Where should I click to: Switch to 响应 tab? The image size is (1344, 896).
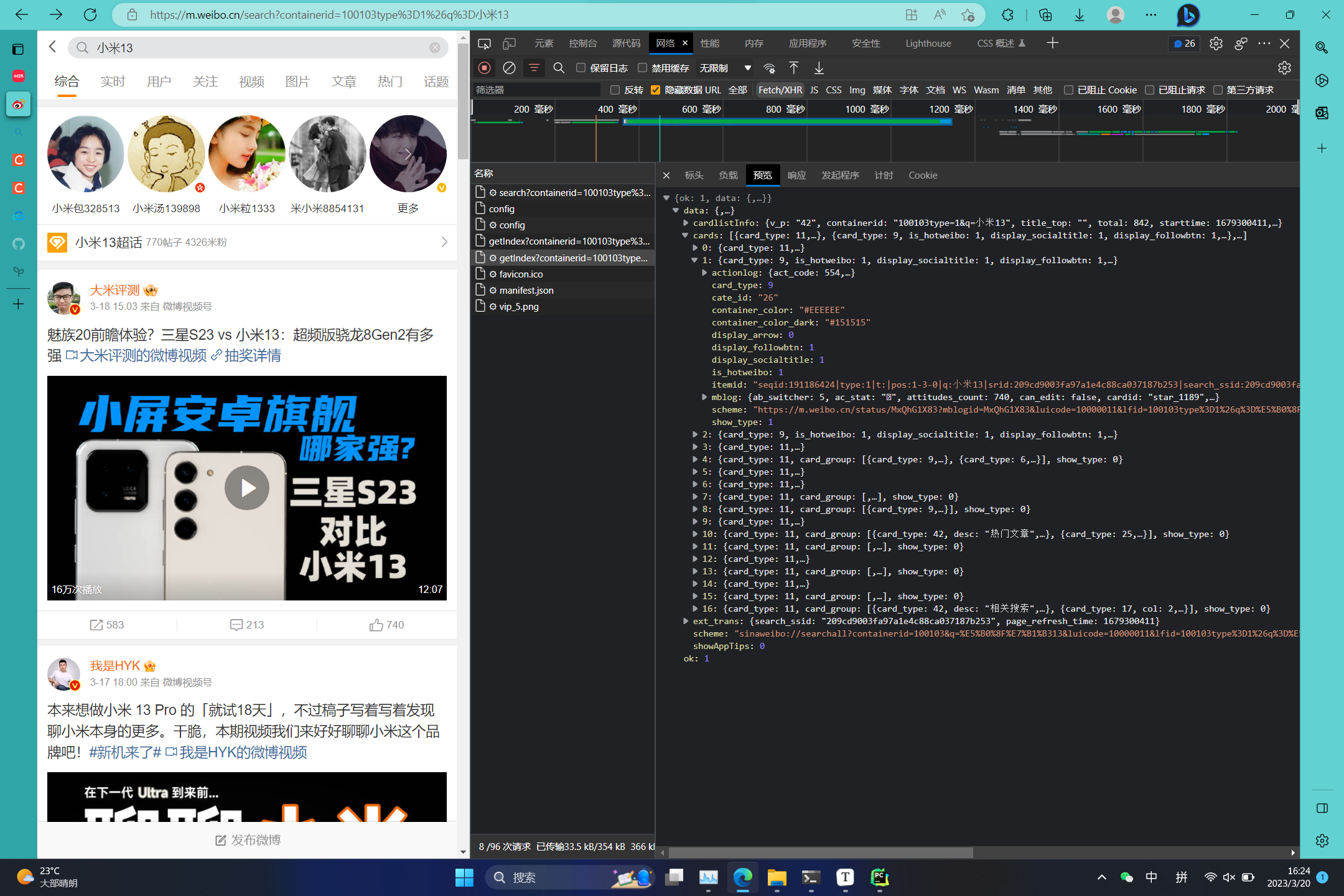click(x=796, y=175)
